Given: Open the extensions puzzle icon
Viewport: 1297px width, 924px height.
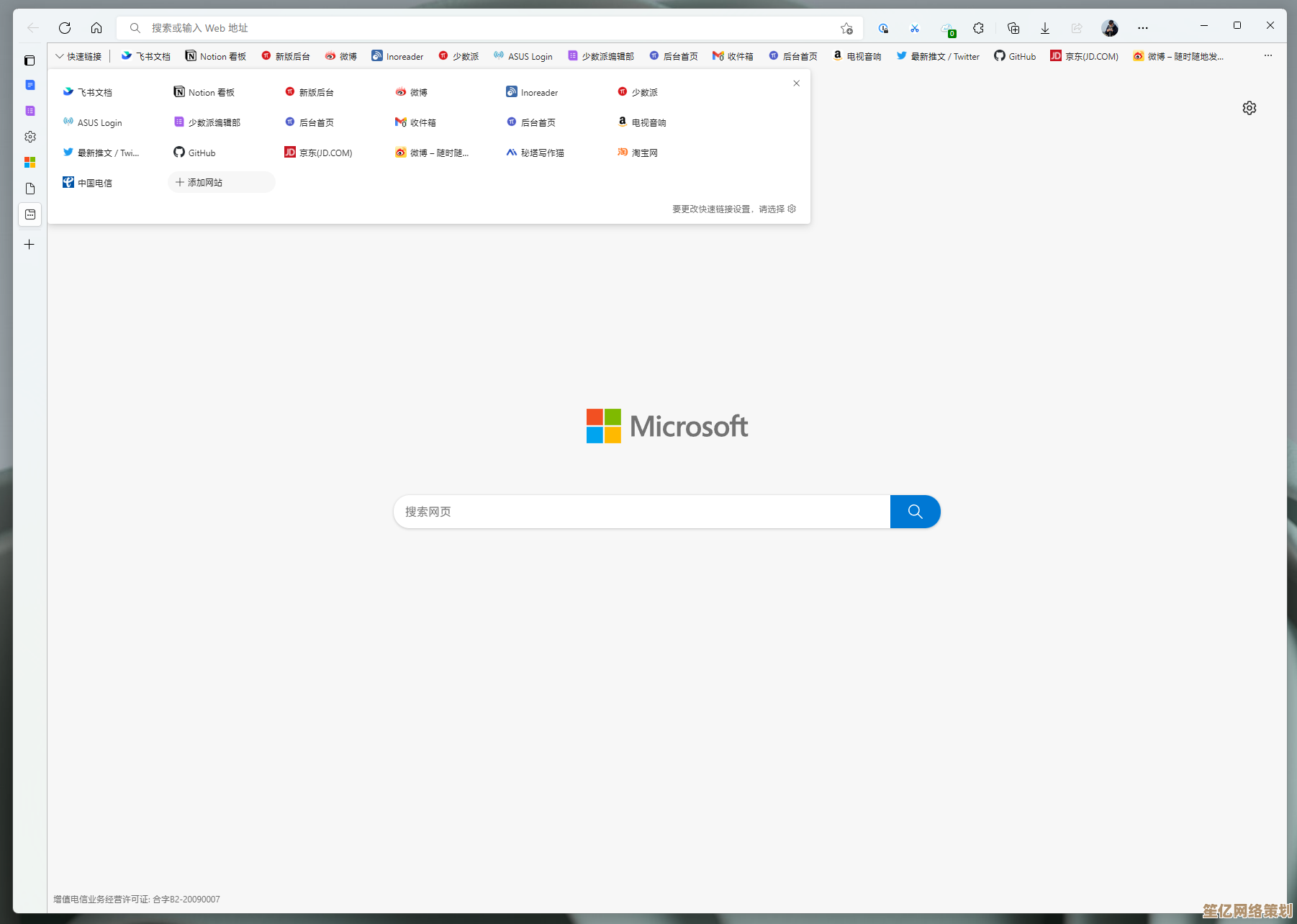Looking at the screenshot, I should [x=978, y=28].
